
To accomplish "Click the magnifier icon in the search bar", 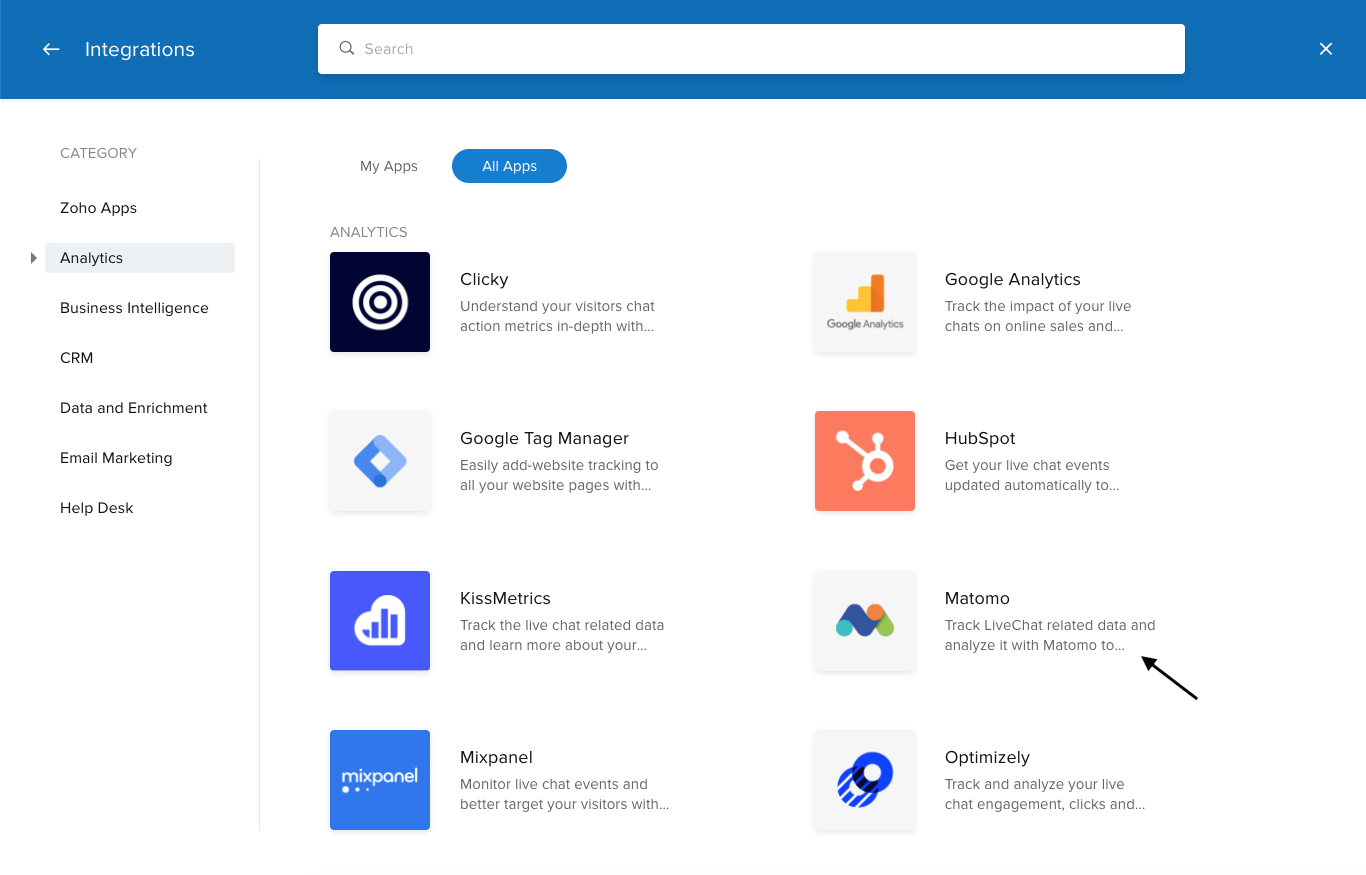I will (347, 48).
